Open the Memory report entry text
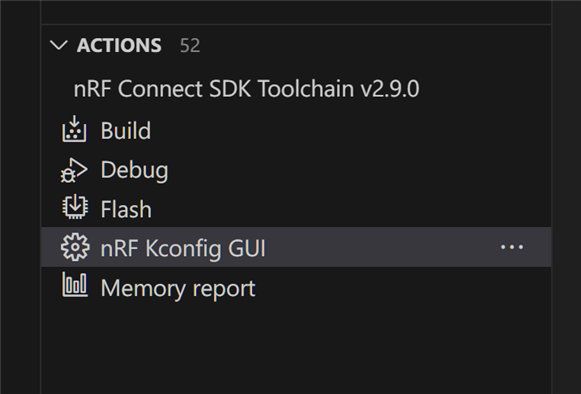Screen dimensions: 581x394 (178, 288)
